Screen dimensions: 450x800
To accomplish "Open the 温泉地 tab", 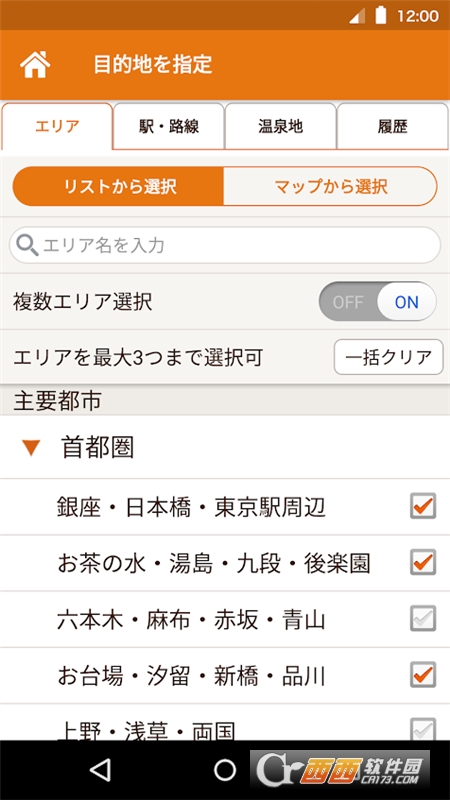I will pyautogui.click(x=281, y=126).
